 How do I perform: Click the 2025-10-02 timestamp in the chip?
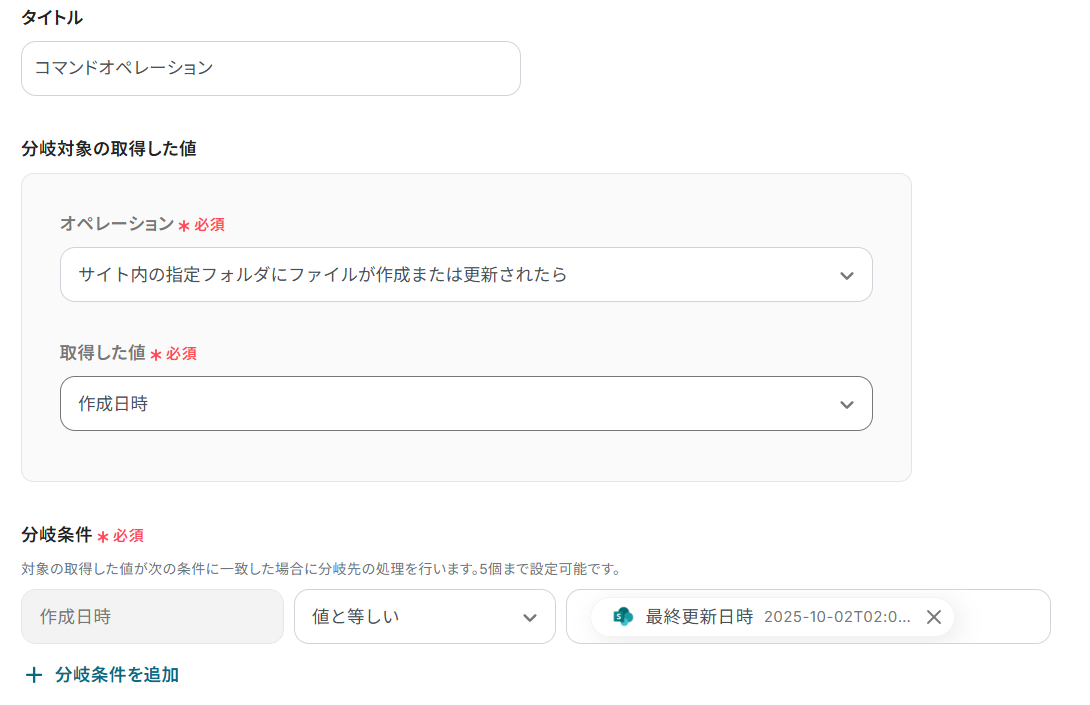837,617
